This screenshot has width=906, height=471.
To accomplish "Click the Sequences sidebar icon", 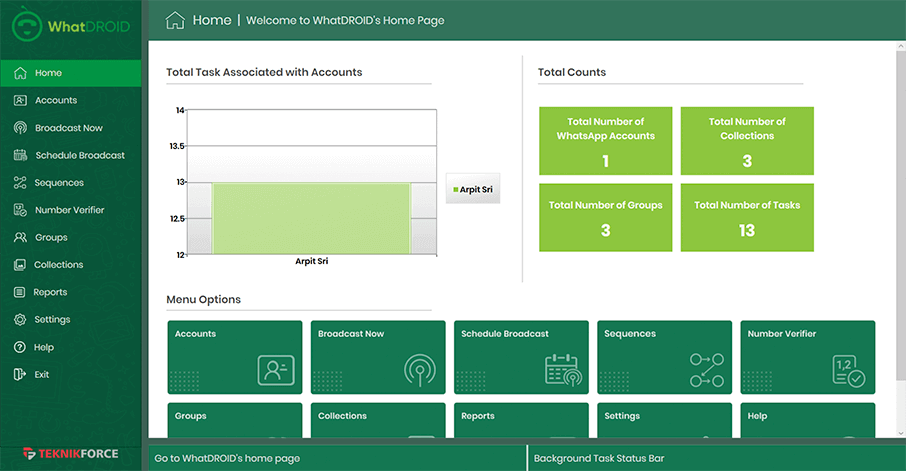I will (20, 183).
